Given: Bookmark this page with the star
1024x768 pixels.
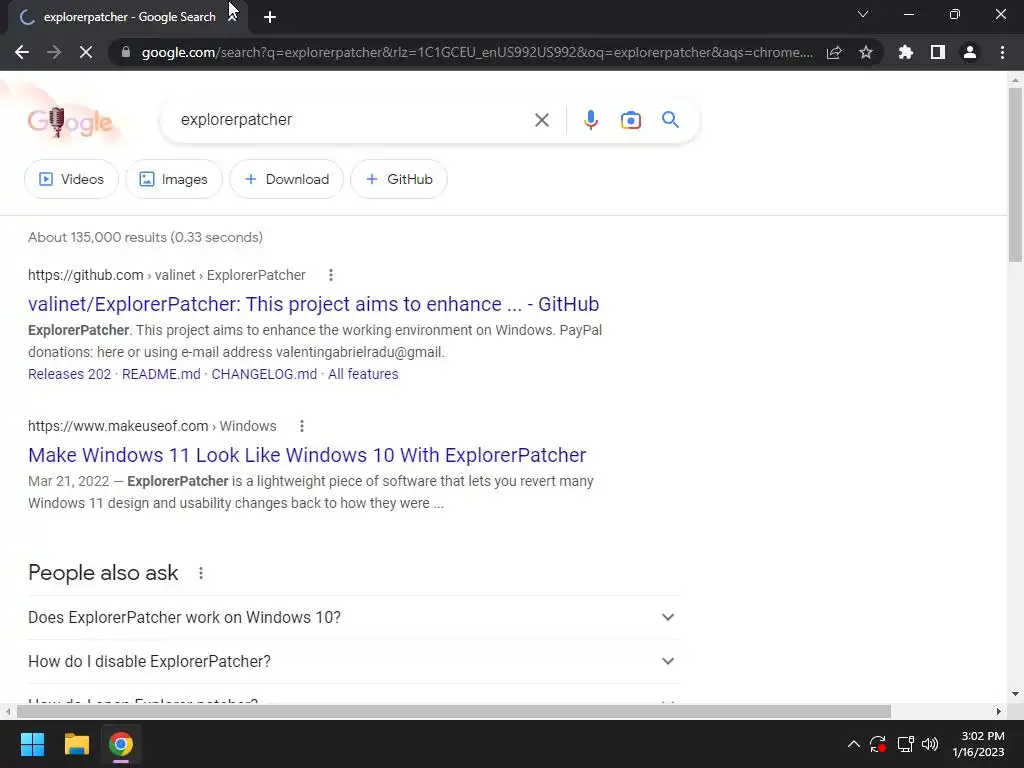Looking at the screenshot, I should tap(866, 52).
